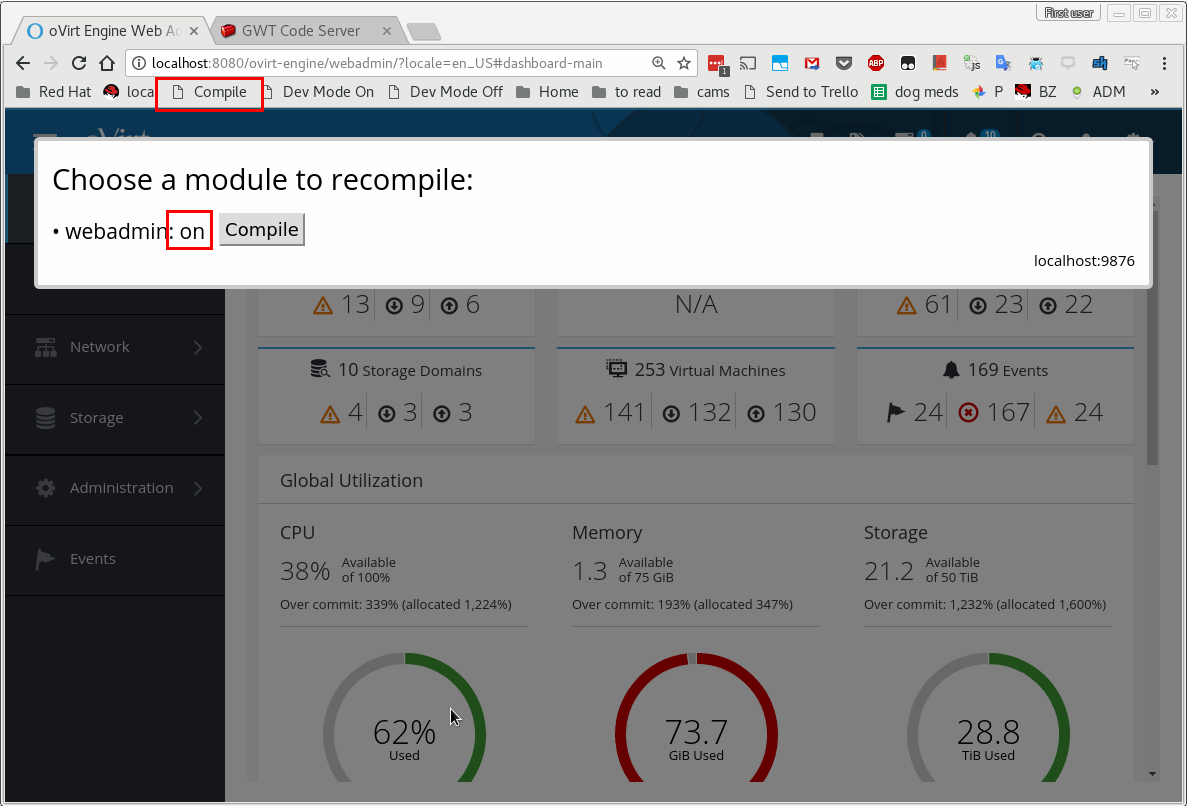Click the browser Home button

click(x=106, y=63)
